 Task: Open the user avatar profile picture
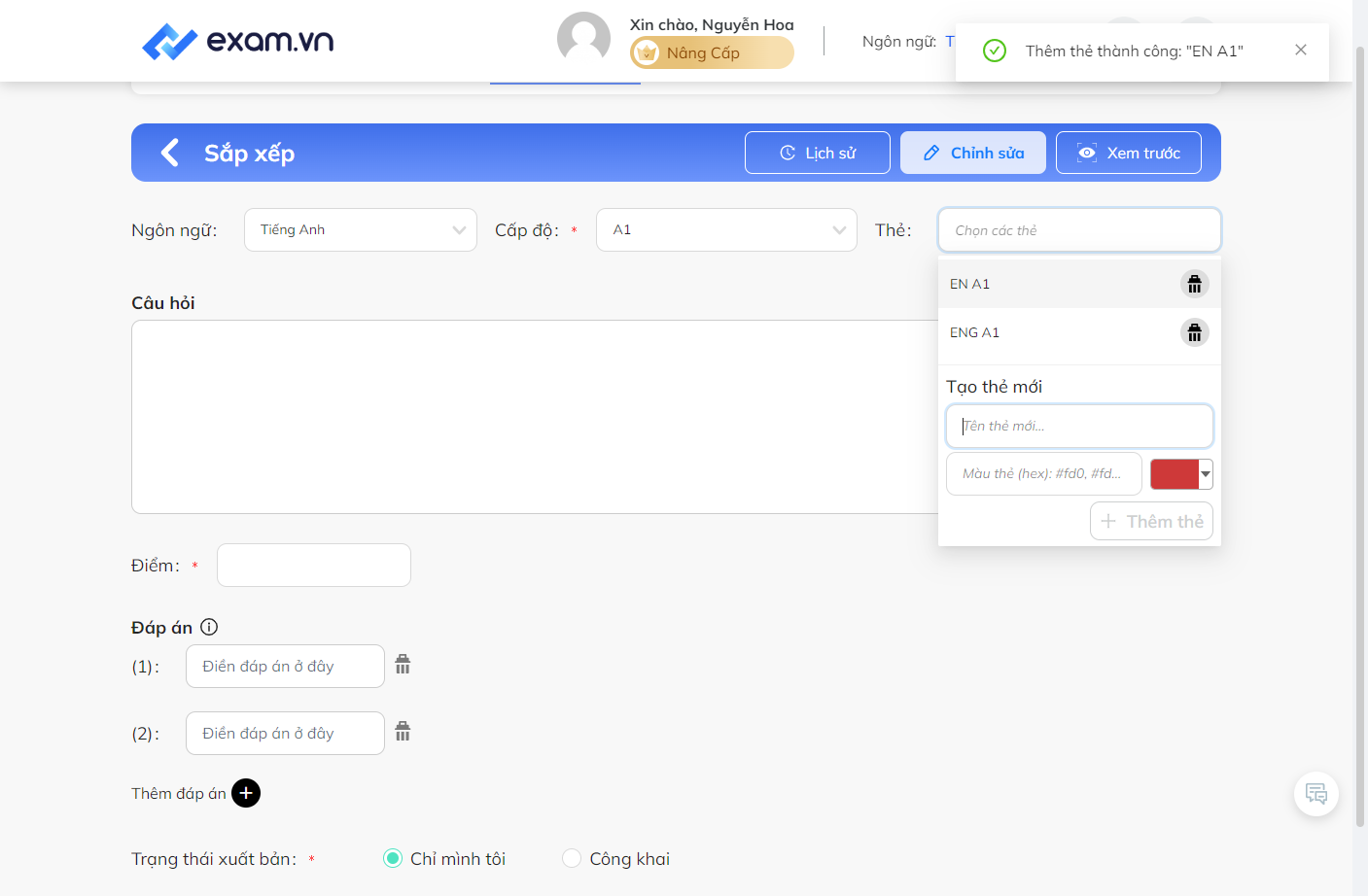coord(583,39)
